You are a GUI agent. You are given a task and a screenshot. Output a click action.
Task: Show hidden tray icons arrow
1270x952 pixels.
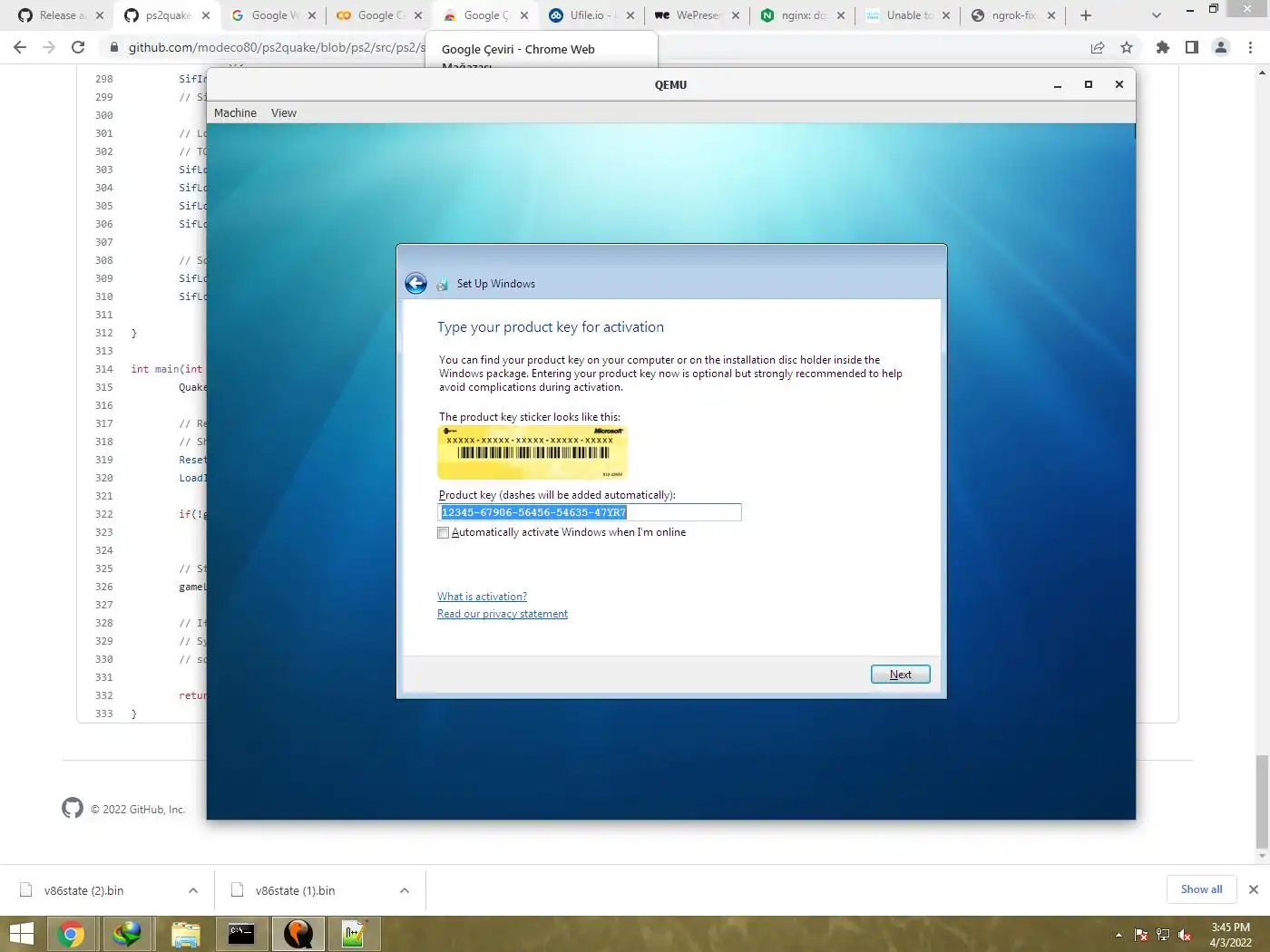(1119, 935)
